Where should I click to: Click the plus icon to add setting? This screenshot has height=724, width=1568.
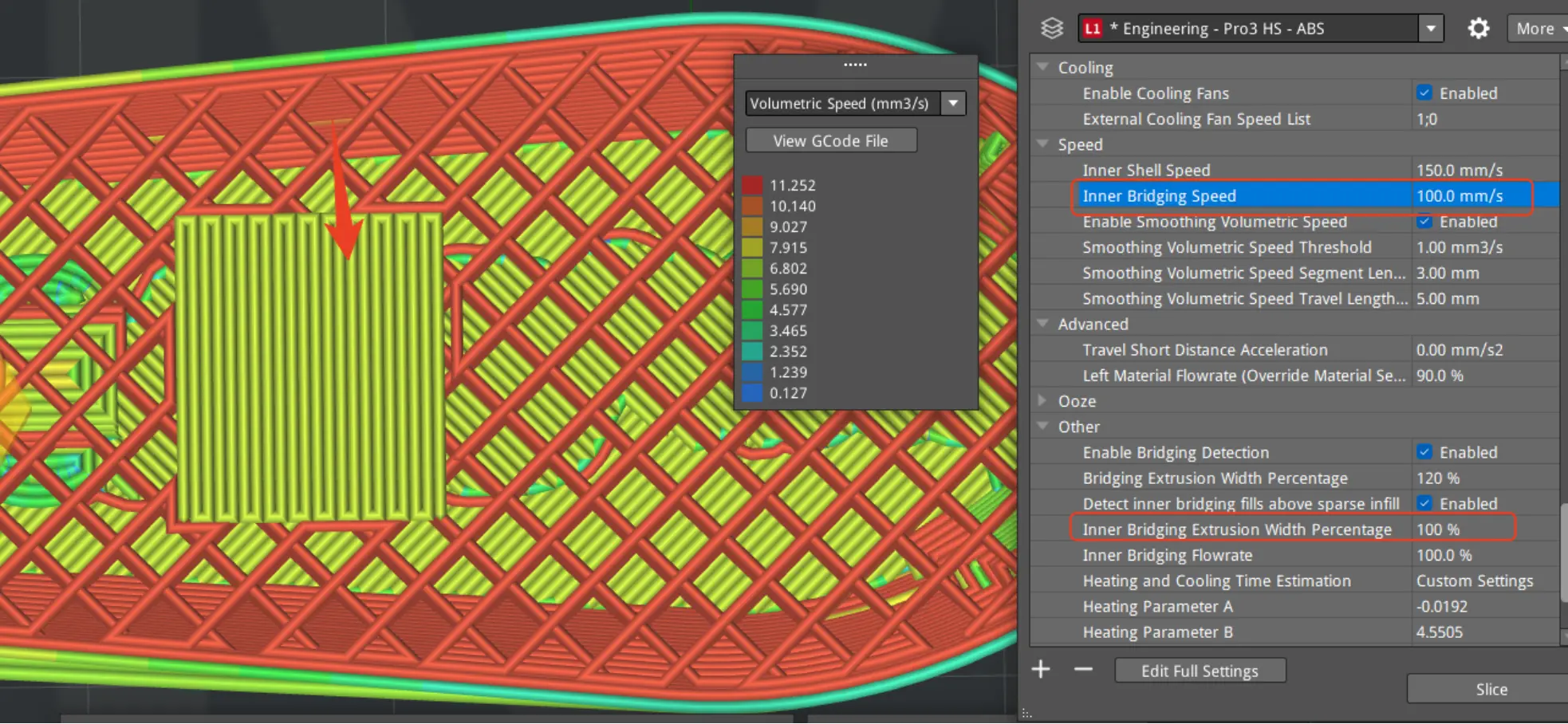click(x=1041, y=669)
